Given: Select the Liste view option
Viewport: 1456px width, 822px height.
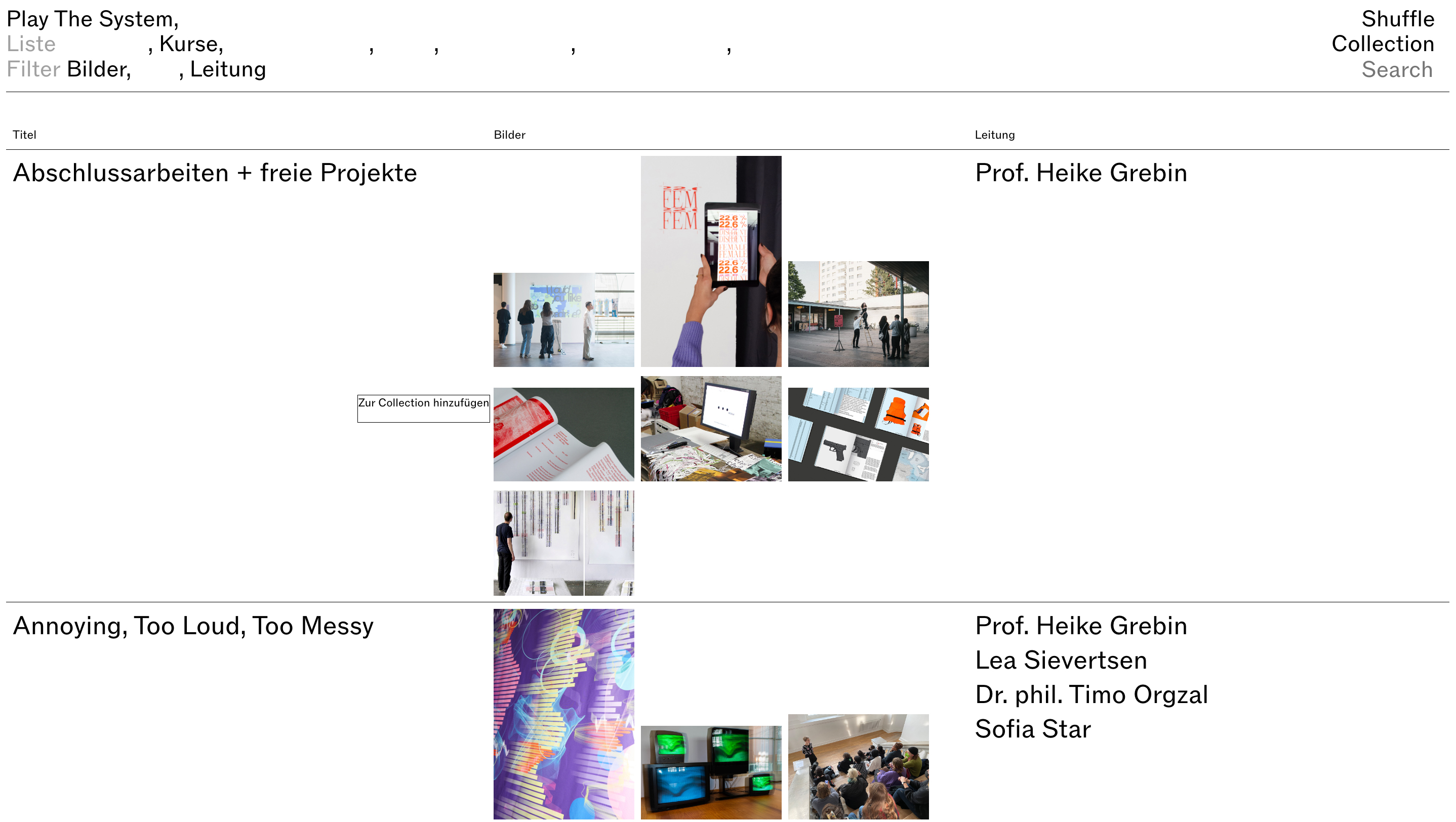Looking at the screenshot, I should point(31,44).
